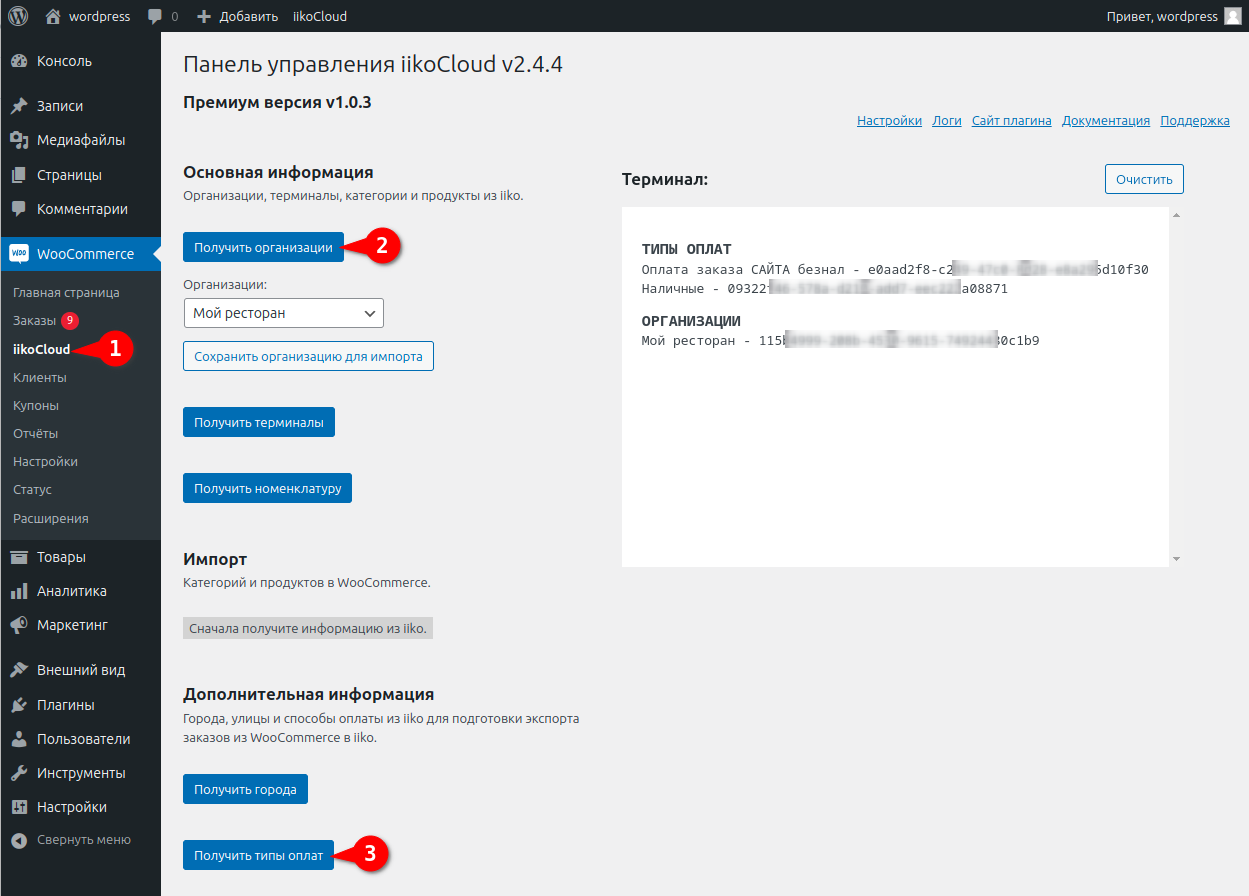Open the Организации dropdown Мой ресторан
The image size is (1249, 896).
coord(284,313)
